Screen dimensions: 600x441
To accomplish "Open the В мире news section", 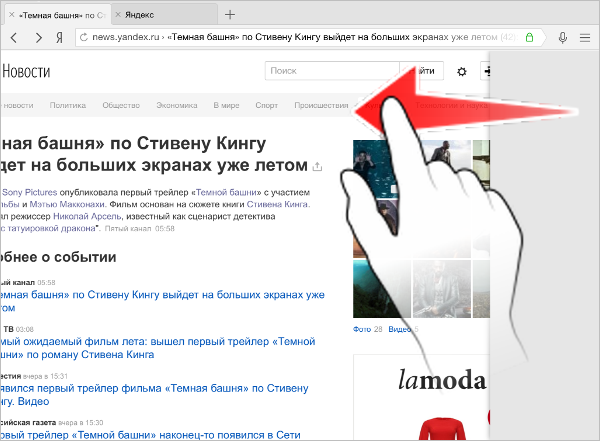I will [226, 105].
